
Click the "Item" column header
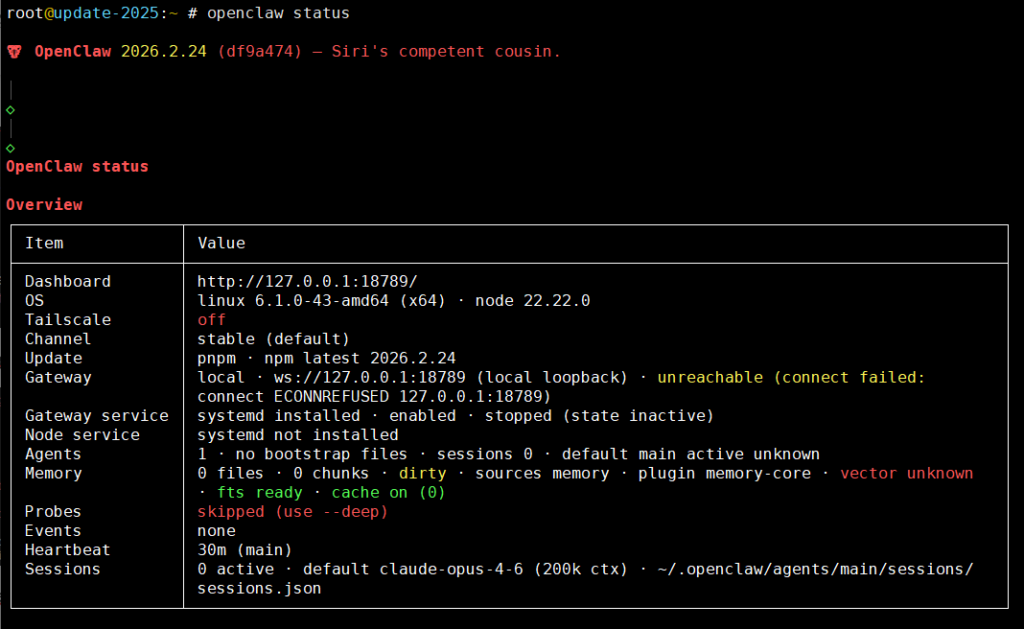pyautogui.click(x=44, y=243)
